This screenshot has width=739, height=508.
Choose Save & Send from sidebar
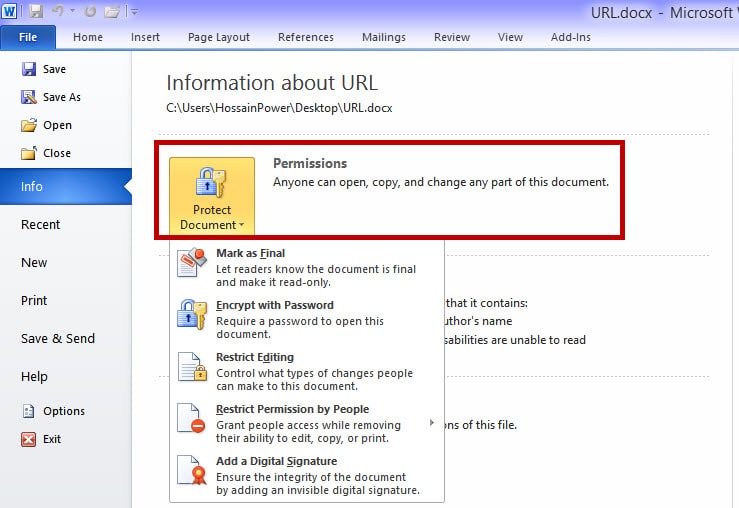coord(58,339)
